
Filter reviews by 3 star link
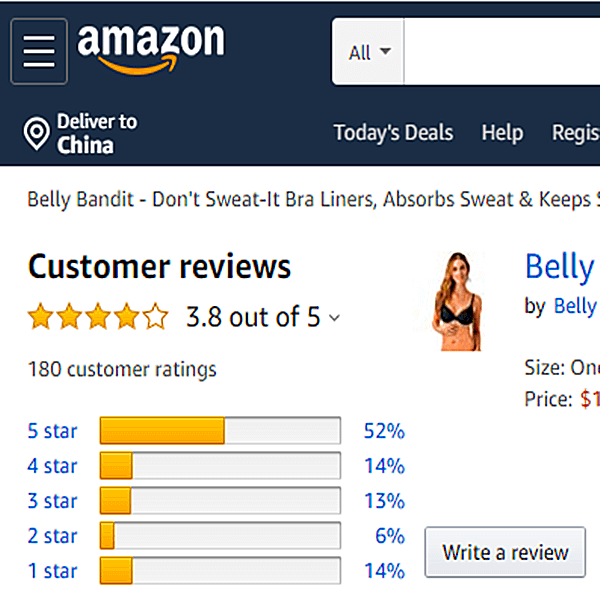point(52,501)
